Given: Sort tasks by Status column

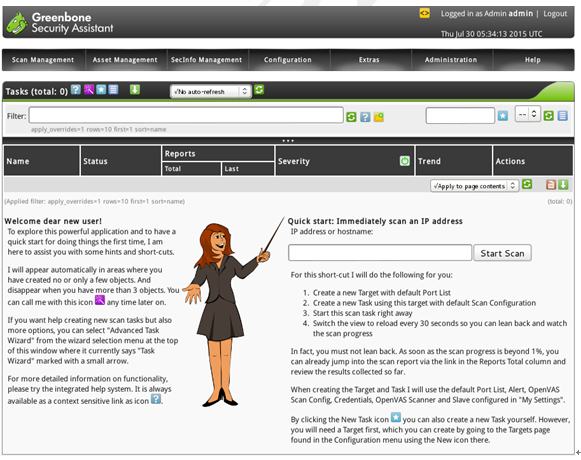Looking at the screenshot, I should click(95, 161).
